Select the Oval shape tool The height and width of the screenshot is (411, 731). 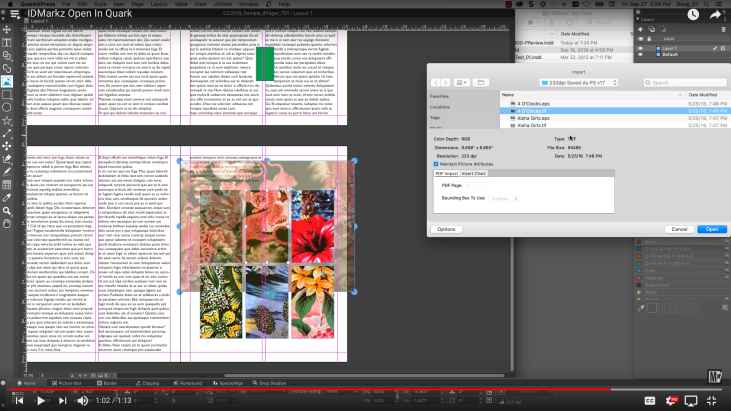[7, 107]
